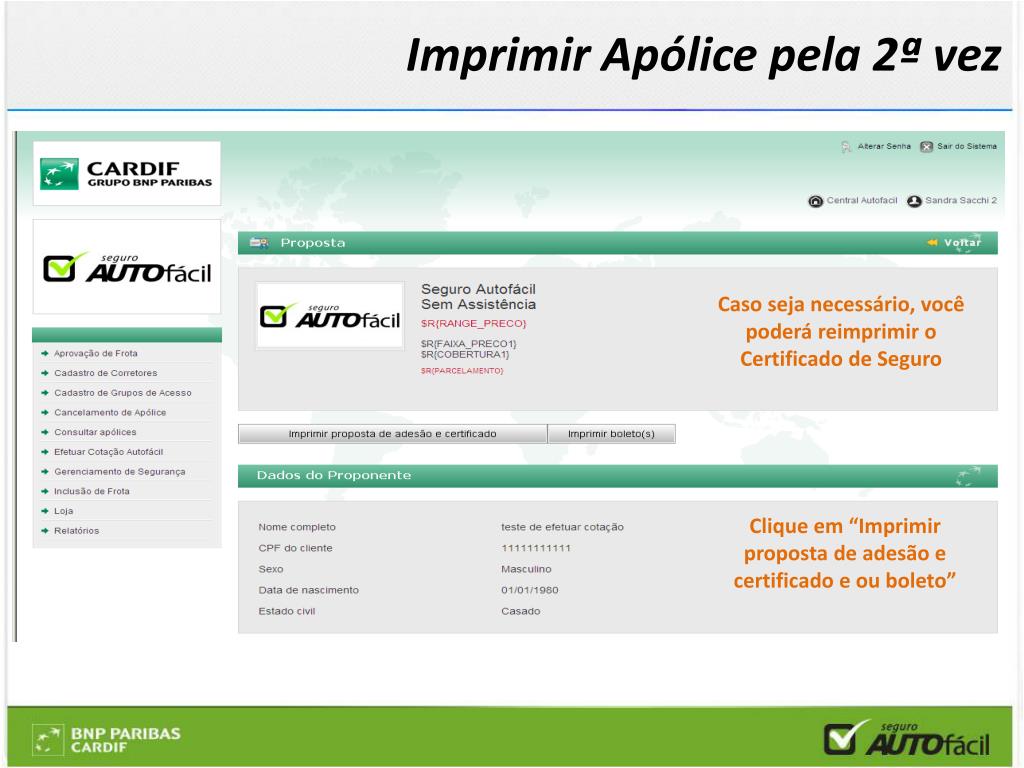Click the Alterar Senha link
The width and height of the screenshot is (1024, 768).
884,146
